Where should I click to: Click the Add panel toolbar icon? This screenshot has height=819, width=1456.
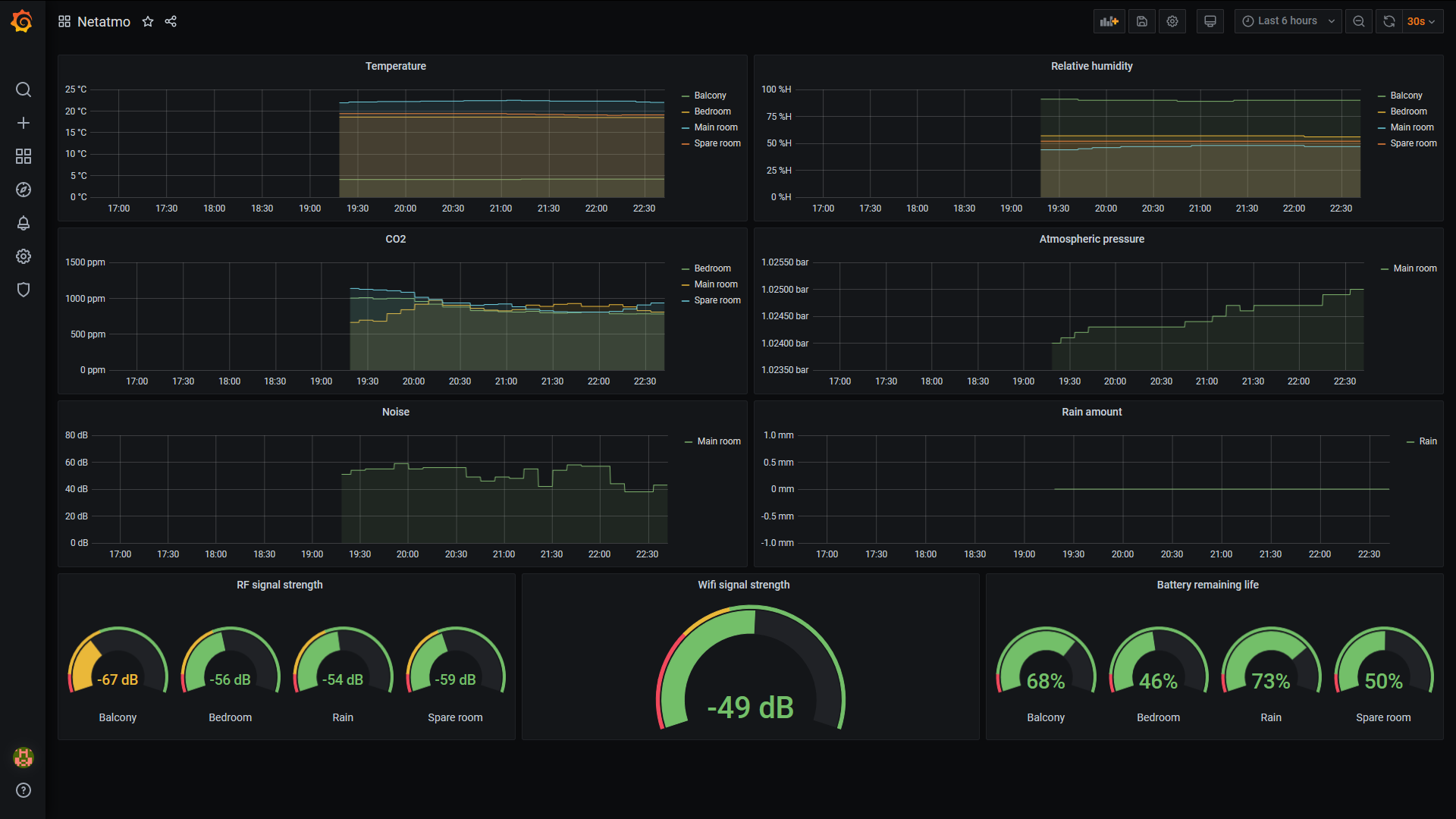coord(1109,21)
